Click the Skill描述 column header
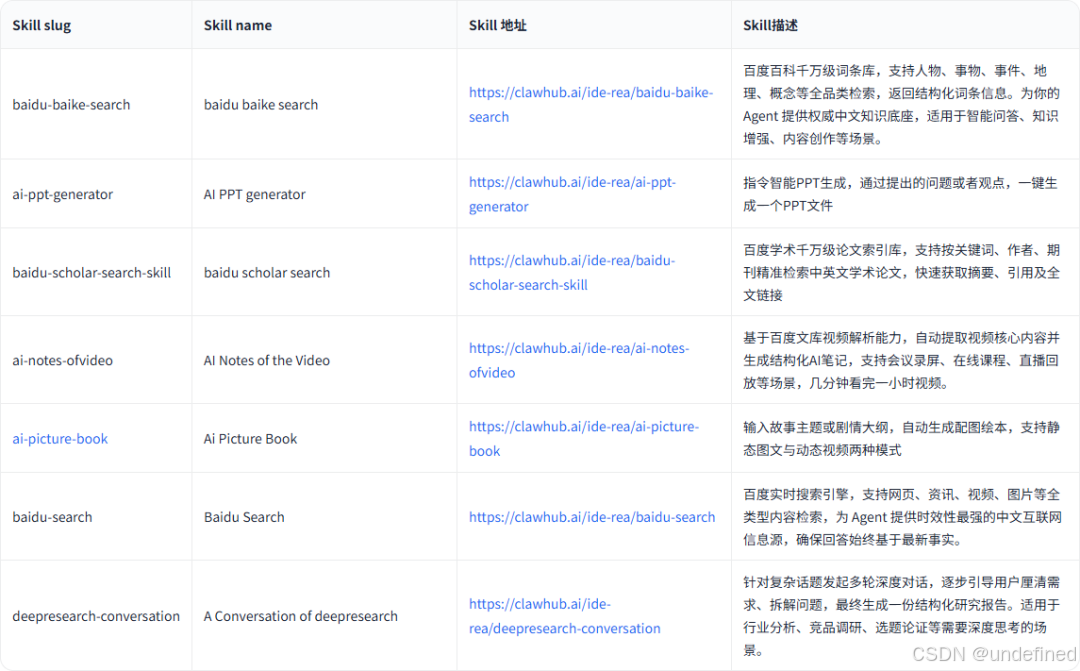Viewport: 1080px width, 671px height. 767,25
